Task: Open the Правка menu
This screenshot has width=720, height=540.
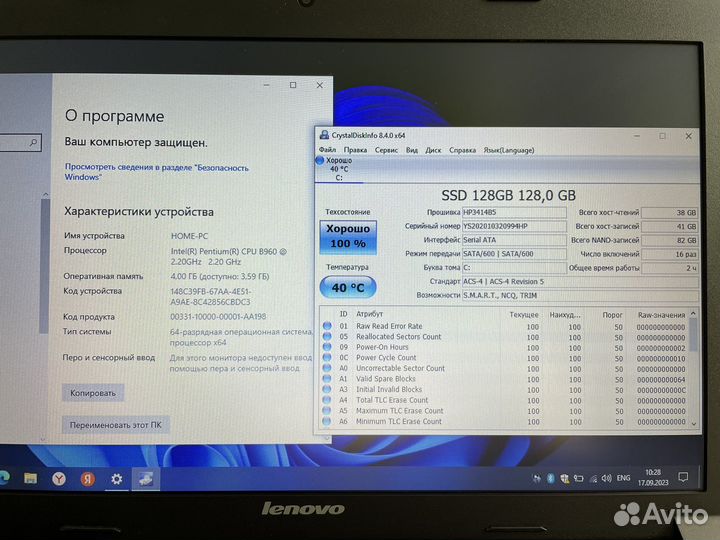Action: click(355, 150)
